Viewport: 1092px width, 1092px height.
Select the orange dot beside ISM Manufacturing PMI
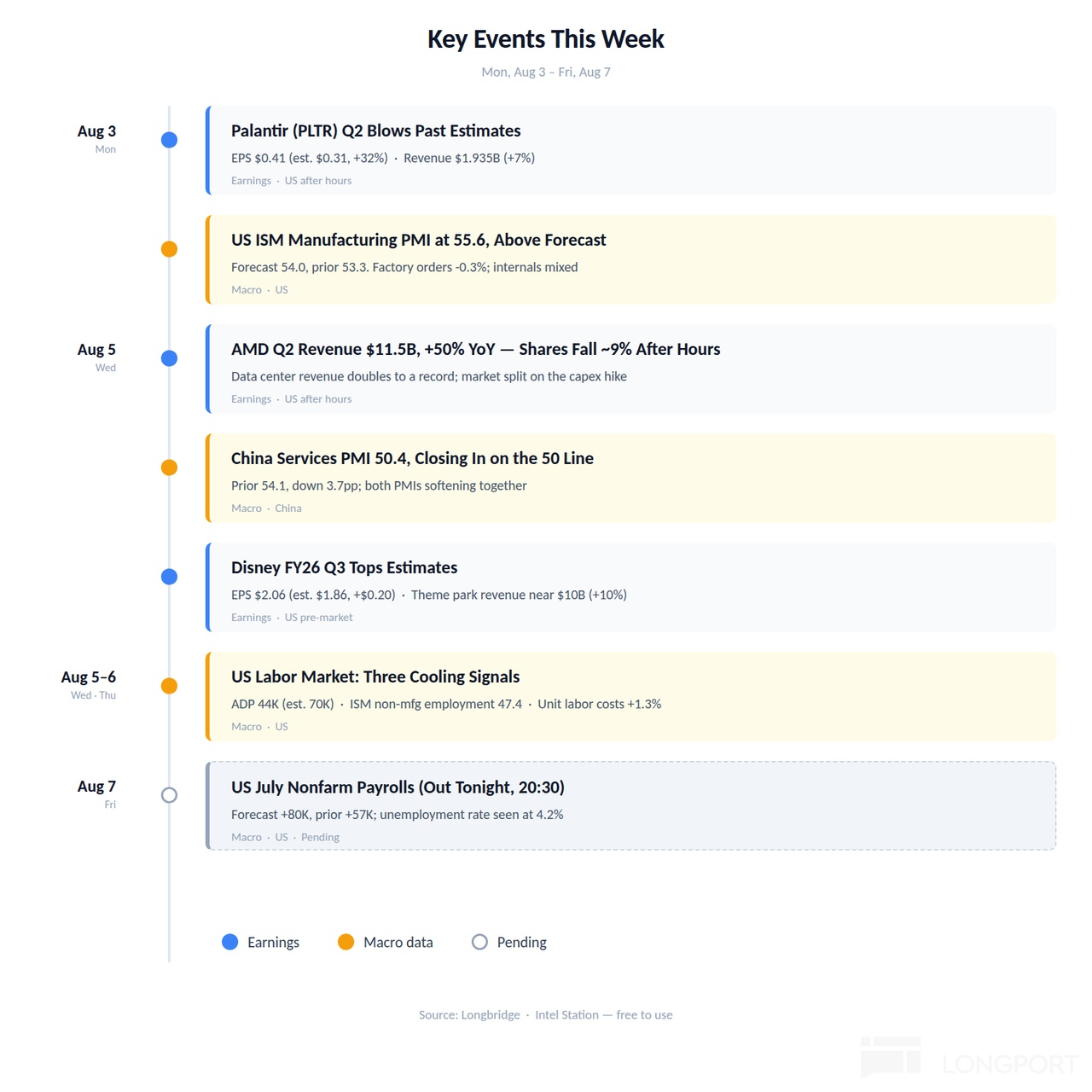[169, 249]
